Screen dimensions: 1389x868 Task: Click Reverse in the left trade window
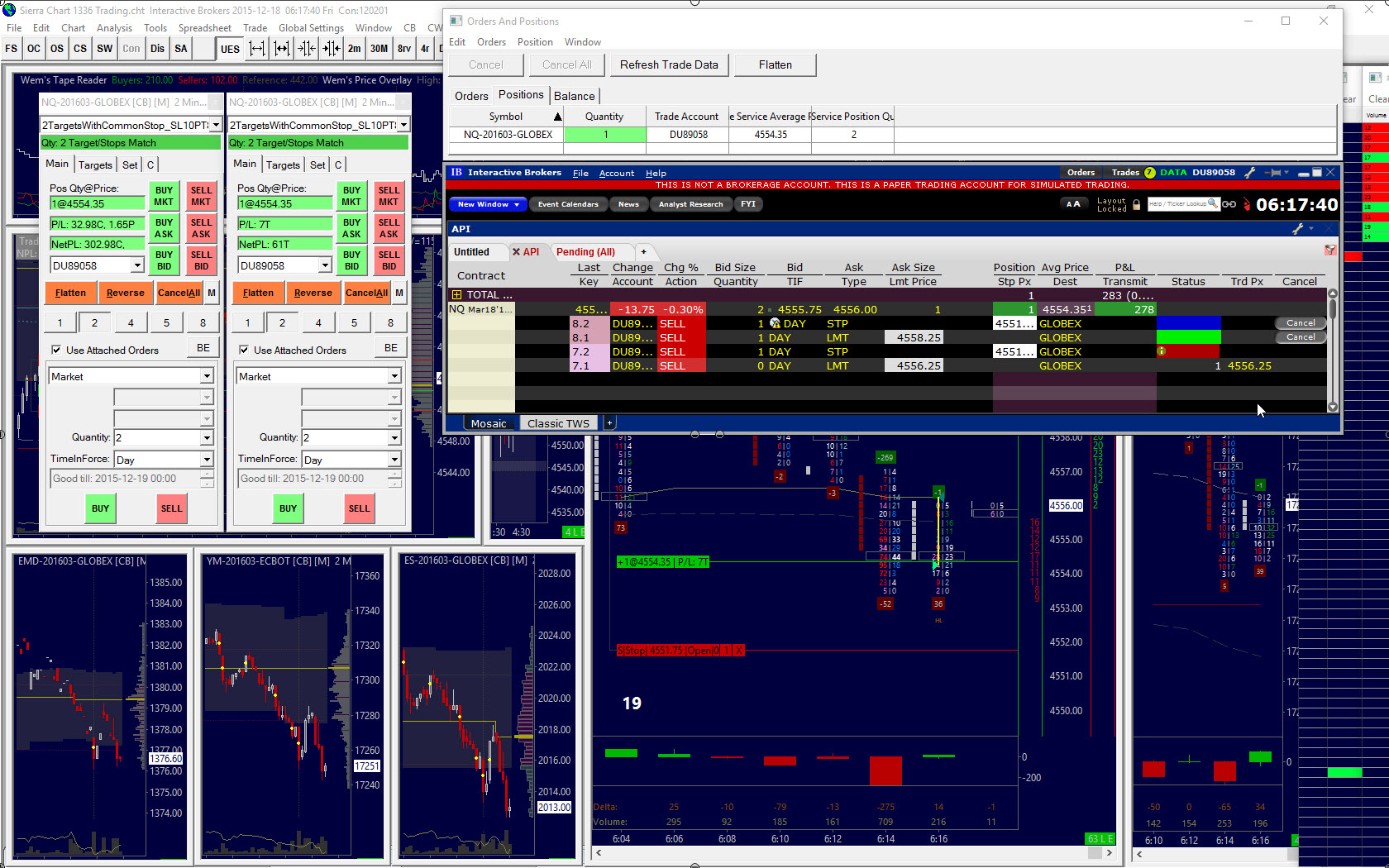(126, 293)
